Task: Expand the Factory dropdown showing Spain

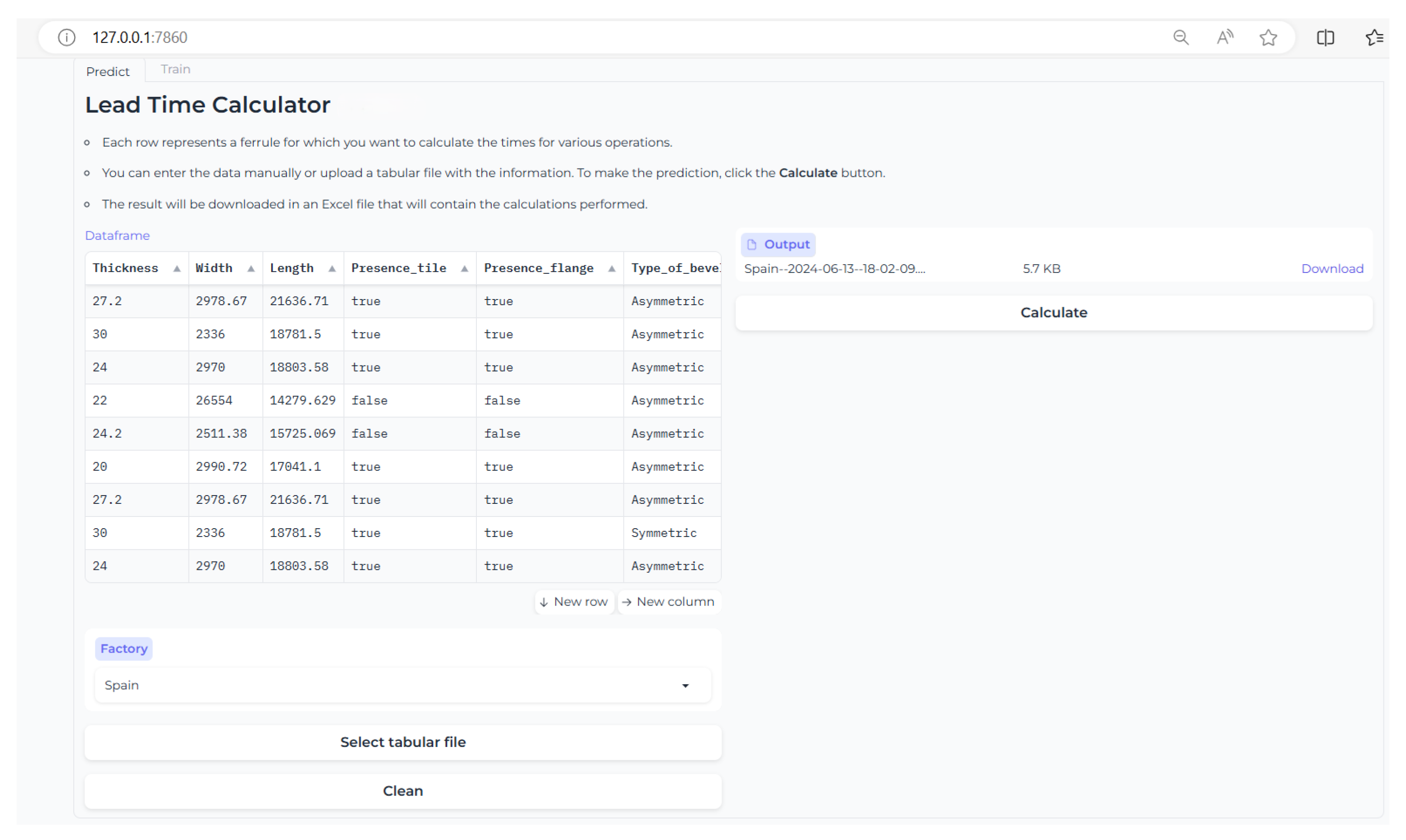Action: [x=403, y=685]
